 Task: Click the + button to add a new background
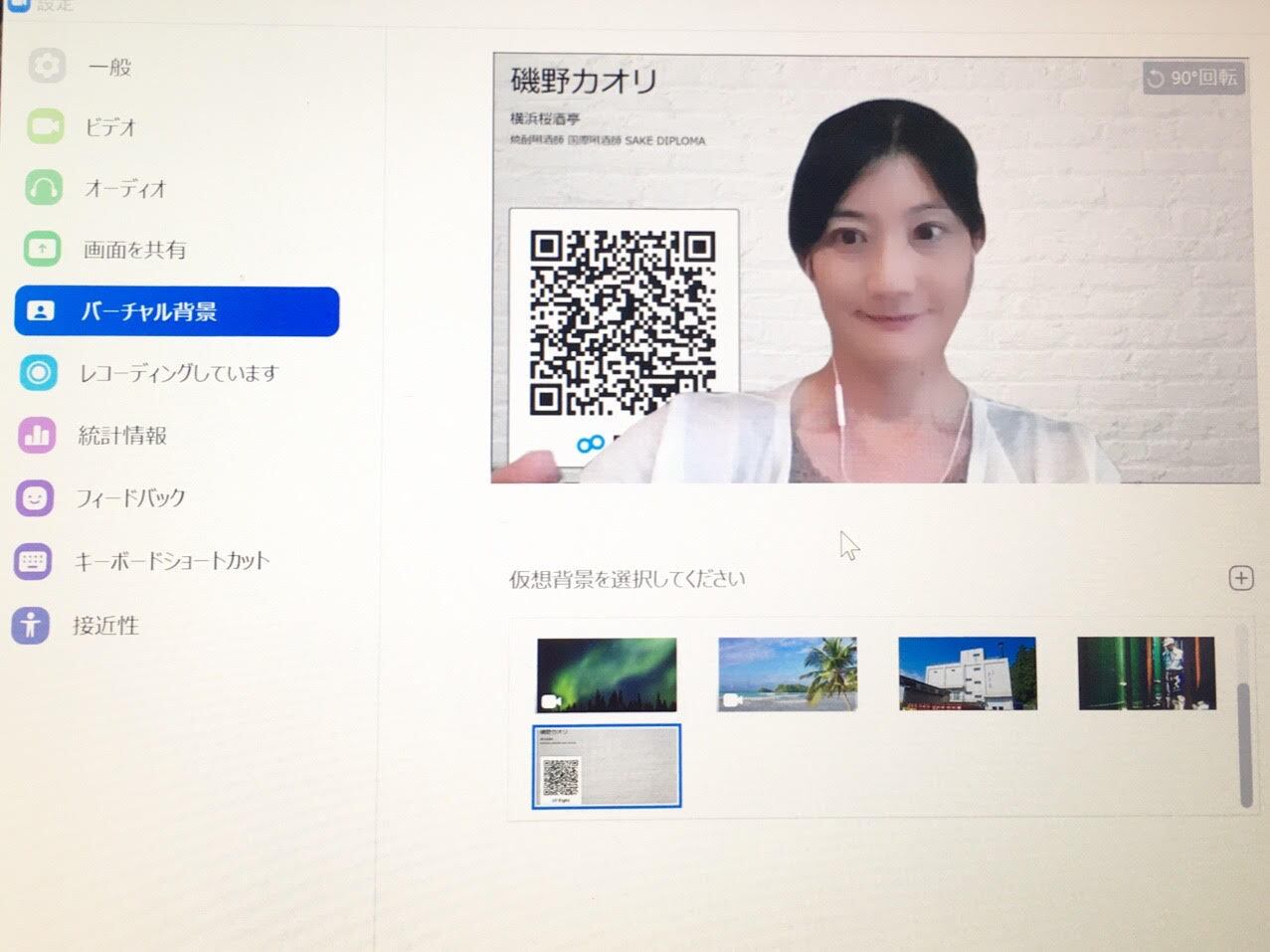1240,578
